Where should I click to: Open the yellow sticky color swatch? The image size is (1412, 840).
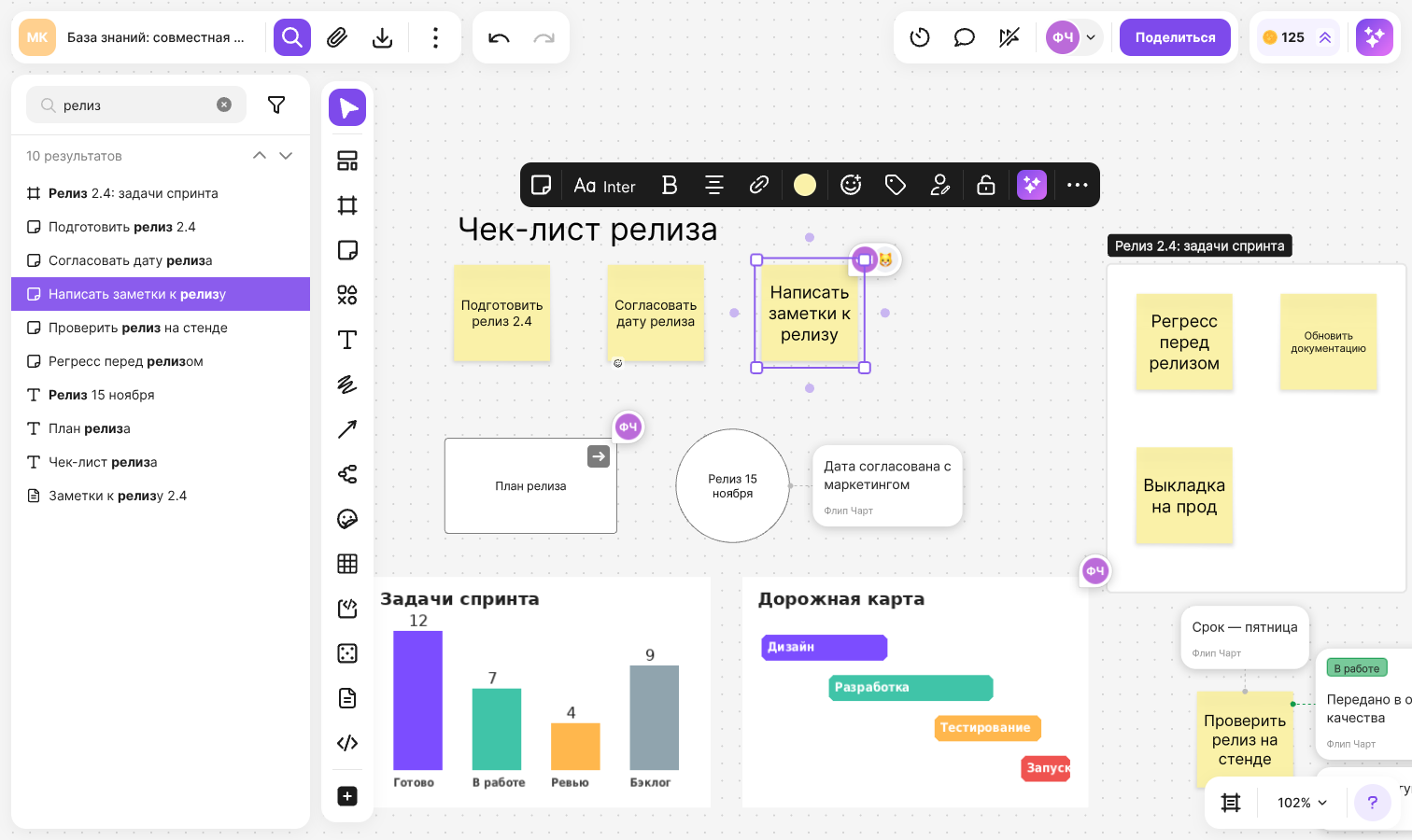pos(805,185)
